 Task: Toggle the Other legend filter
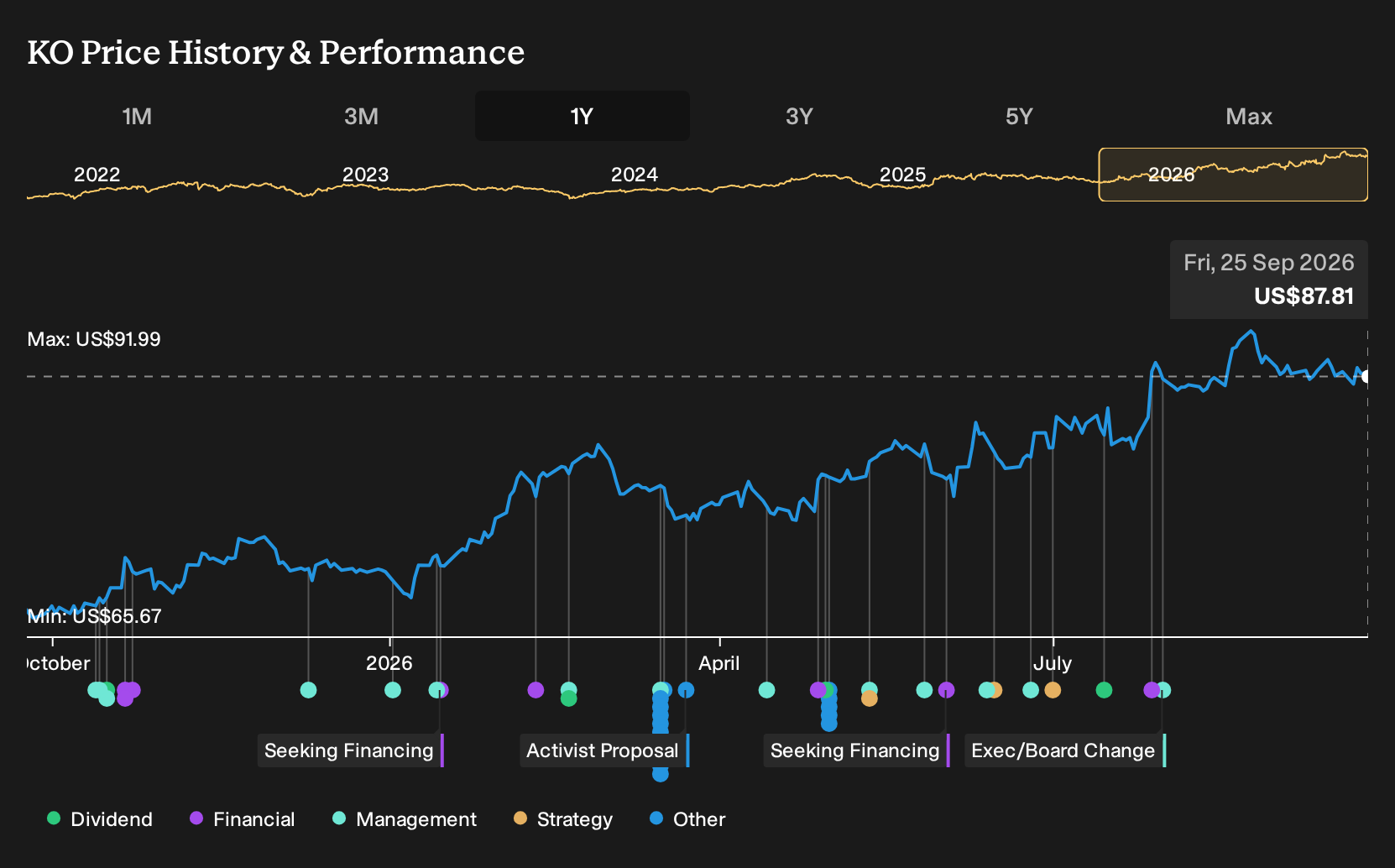click(687, 819)
